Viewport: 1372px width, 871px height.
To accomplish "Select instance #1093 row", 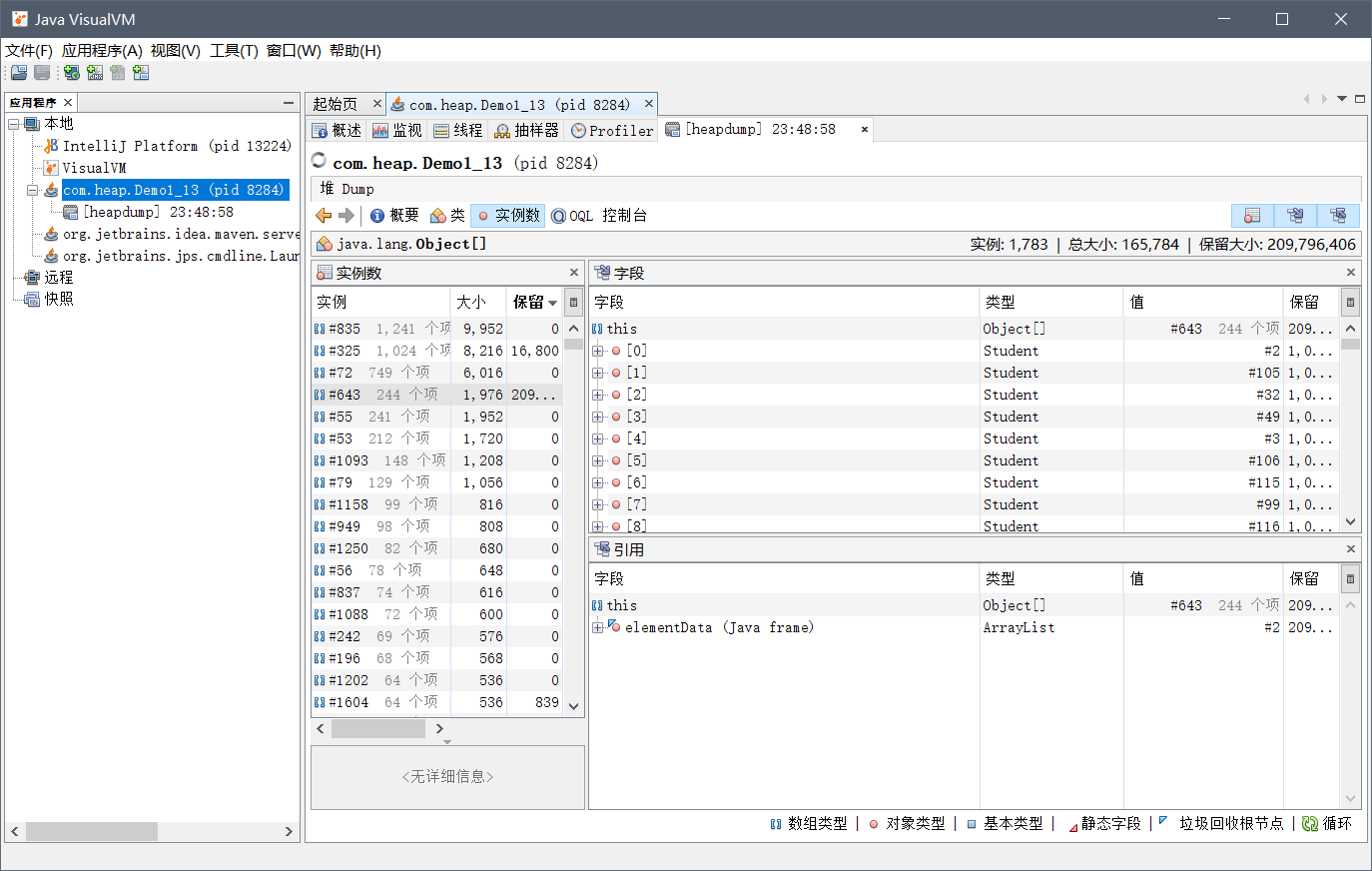I will tap(437, 460).
